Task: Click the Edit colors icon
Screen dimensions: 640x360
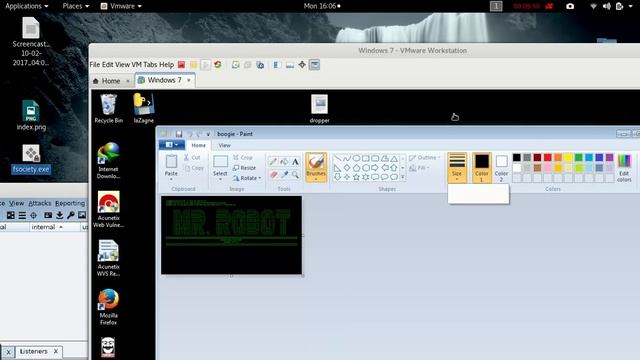Action: [x=624, y=167]
